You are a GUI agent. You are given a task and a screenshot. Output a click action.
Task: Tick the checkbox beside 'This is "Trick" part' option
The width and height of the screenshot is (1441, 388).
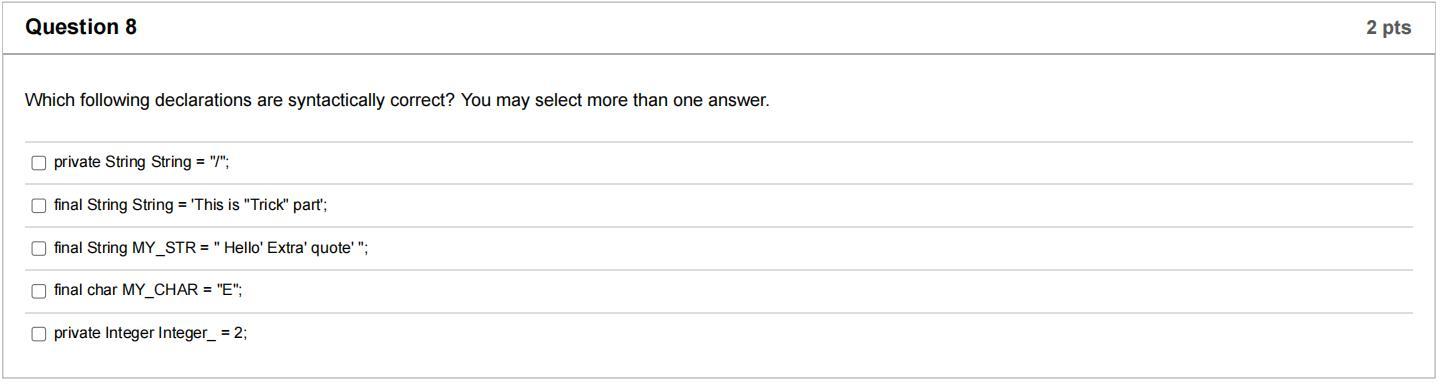tap(39, 206)
